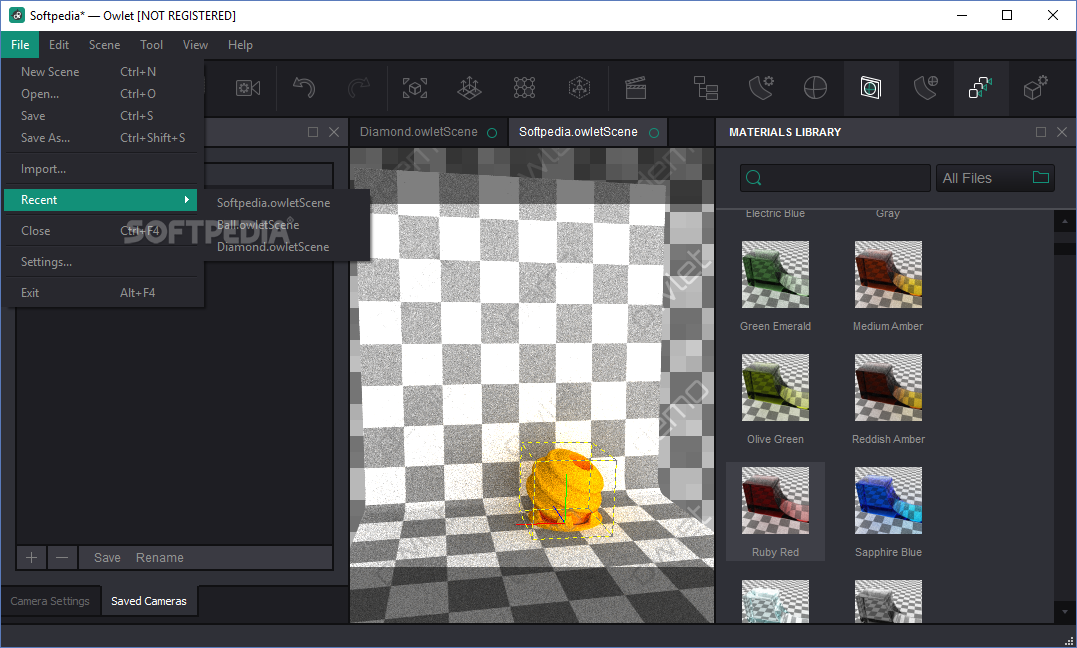Click the cube with gear icon
Screen dimensions: 1077x648
point(1036,88)
